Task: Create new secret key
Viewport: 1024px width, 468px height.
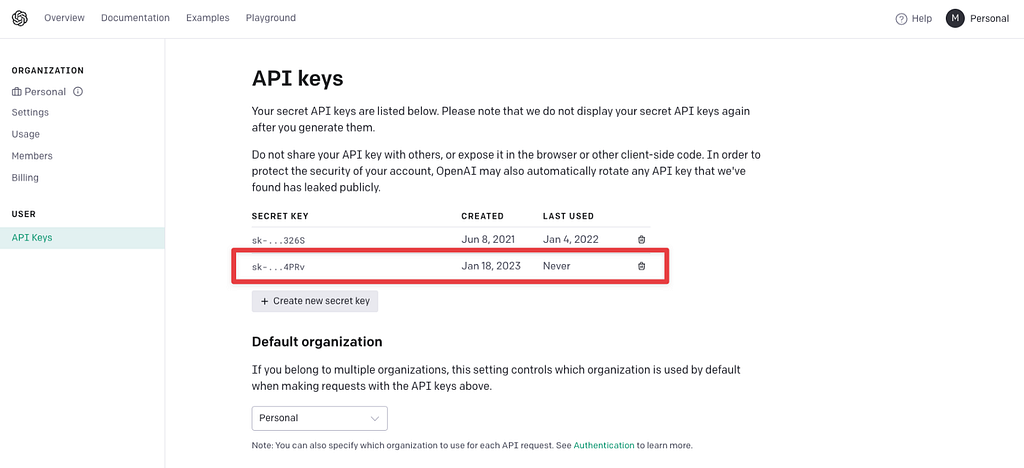Action: (315, 302)
